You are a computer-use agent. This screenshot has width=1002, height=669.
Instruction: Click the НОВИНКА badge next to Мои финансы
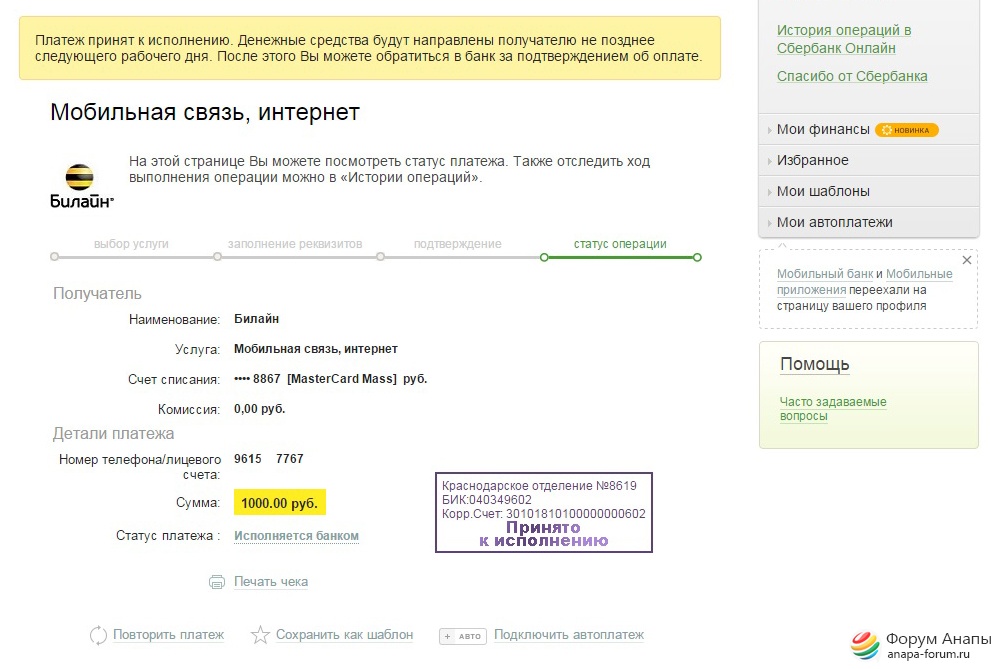click(x=907, y=130)
